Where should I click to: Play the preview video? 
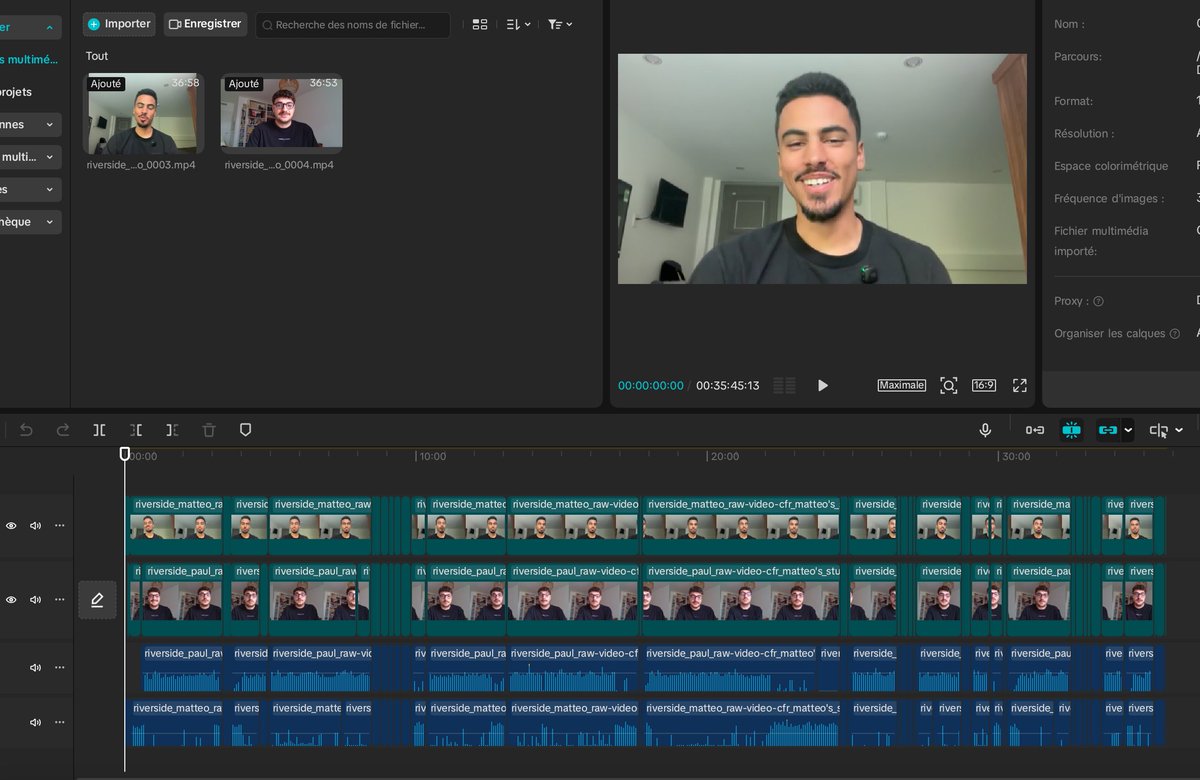(x=822, y=385)
